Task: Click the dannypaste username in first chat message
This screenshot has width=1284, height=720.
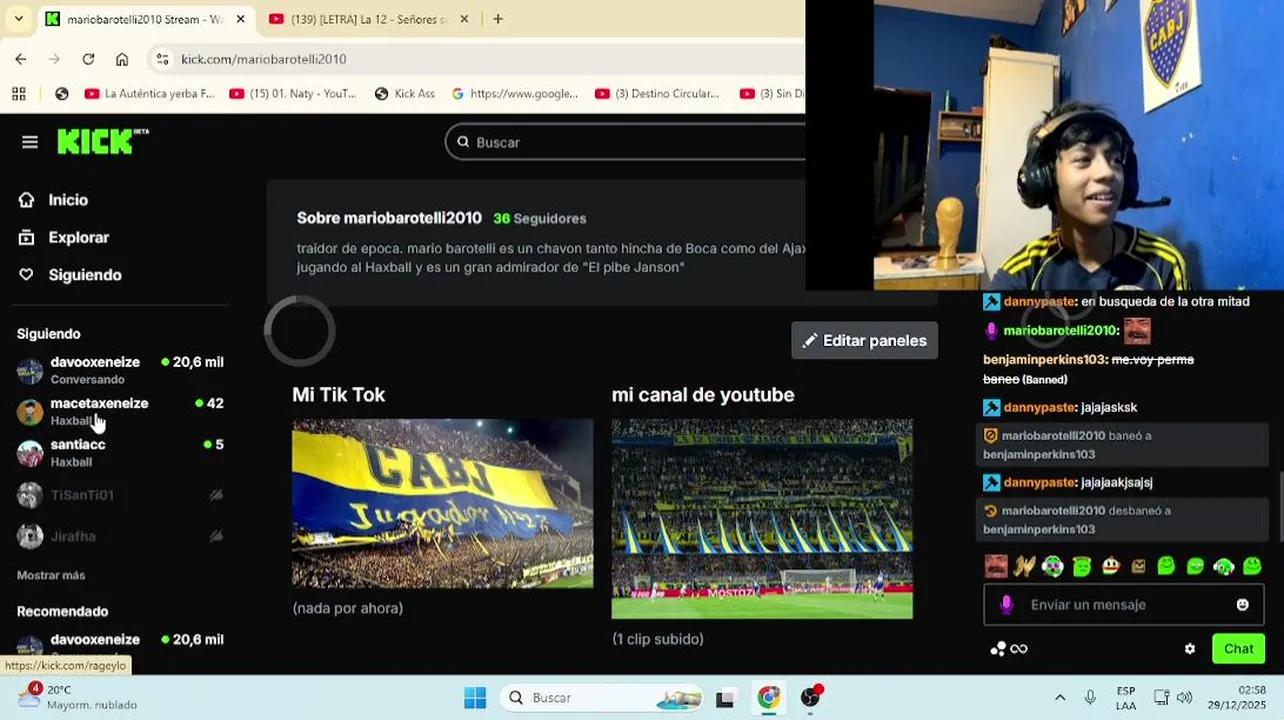Action: click(1040, 301)
